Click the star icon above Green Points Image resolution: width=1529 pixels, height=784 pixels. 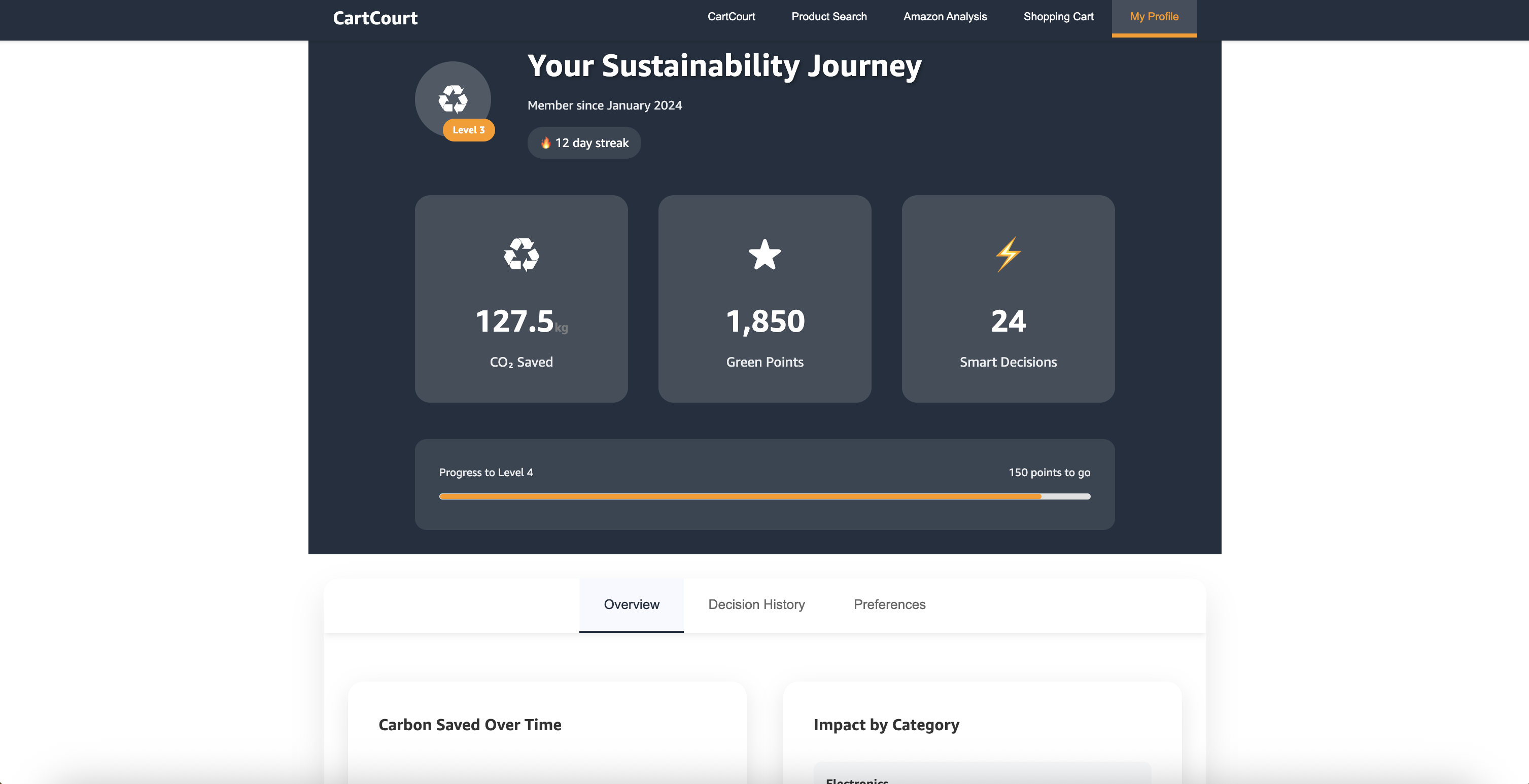764,255
